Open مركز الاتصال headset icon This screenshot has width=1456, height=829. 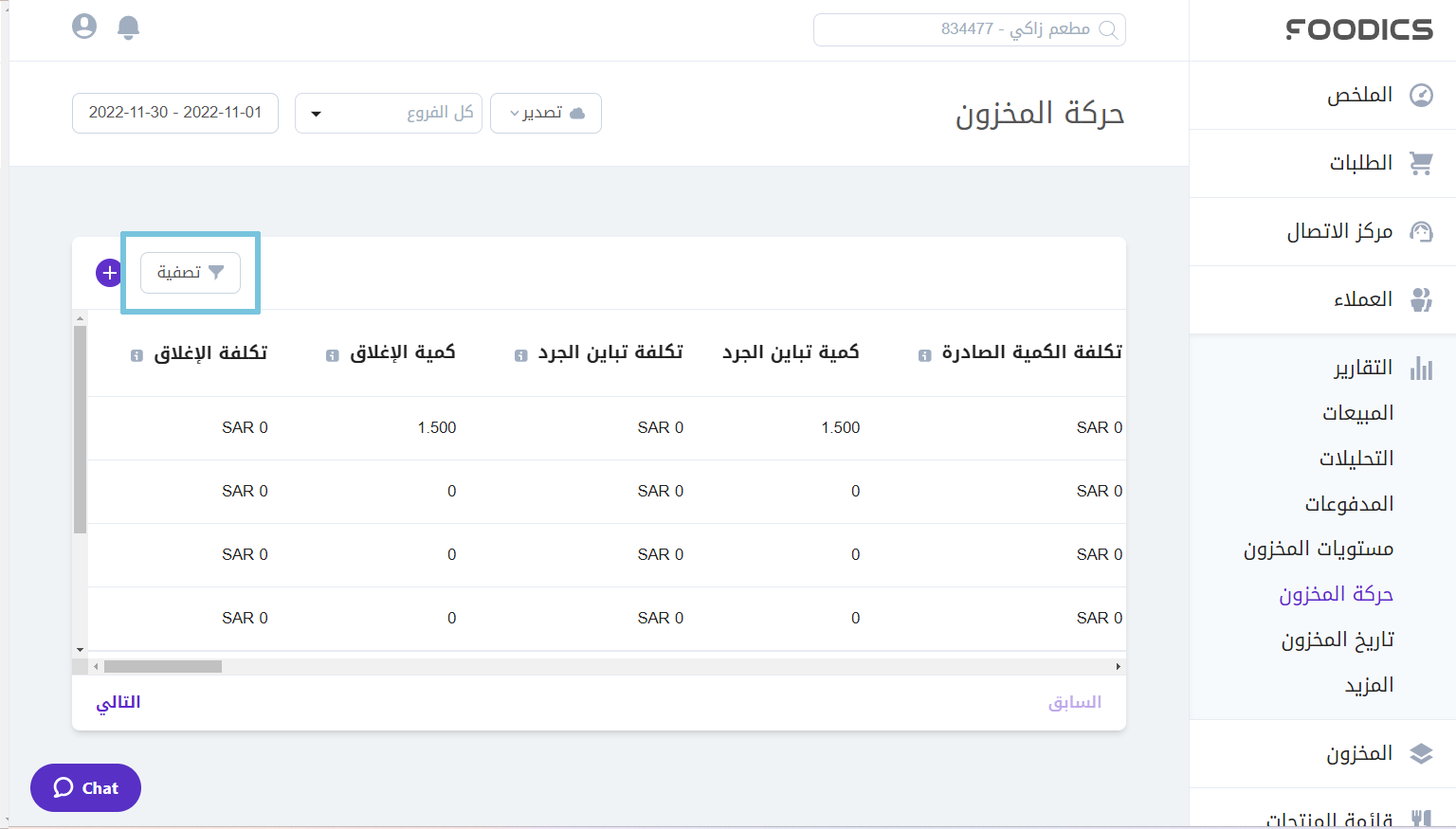(1422, 231)
